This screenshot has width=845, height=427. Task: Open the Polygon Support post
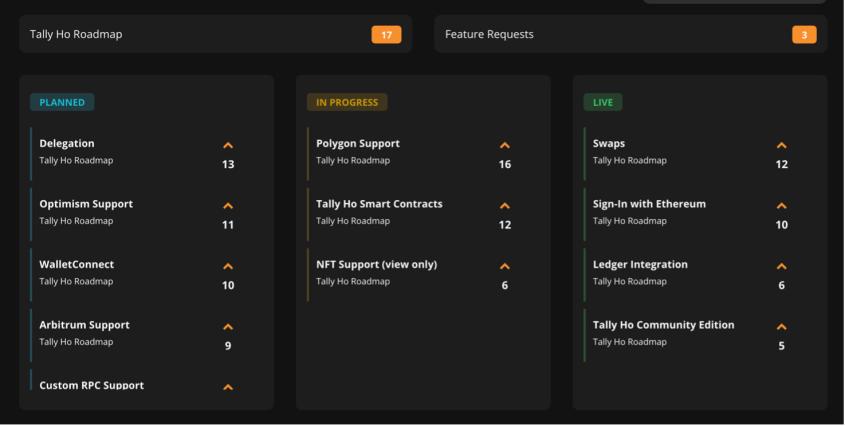pos(358,143)
